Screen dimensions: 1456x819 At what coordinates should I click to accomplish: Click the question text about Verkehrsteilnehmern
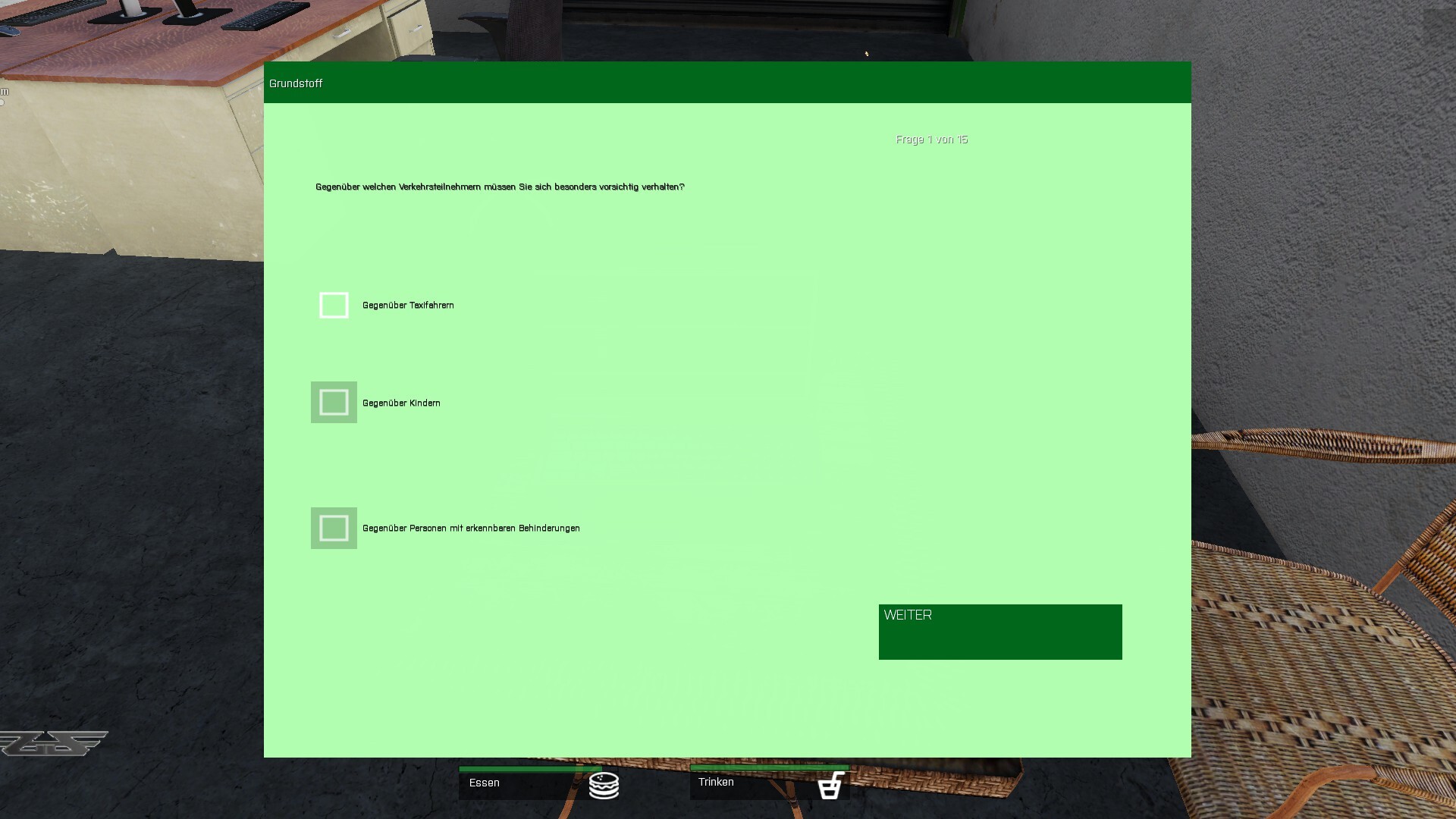click(500, 187)
